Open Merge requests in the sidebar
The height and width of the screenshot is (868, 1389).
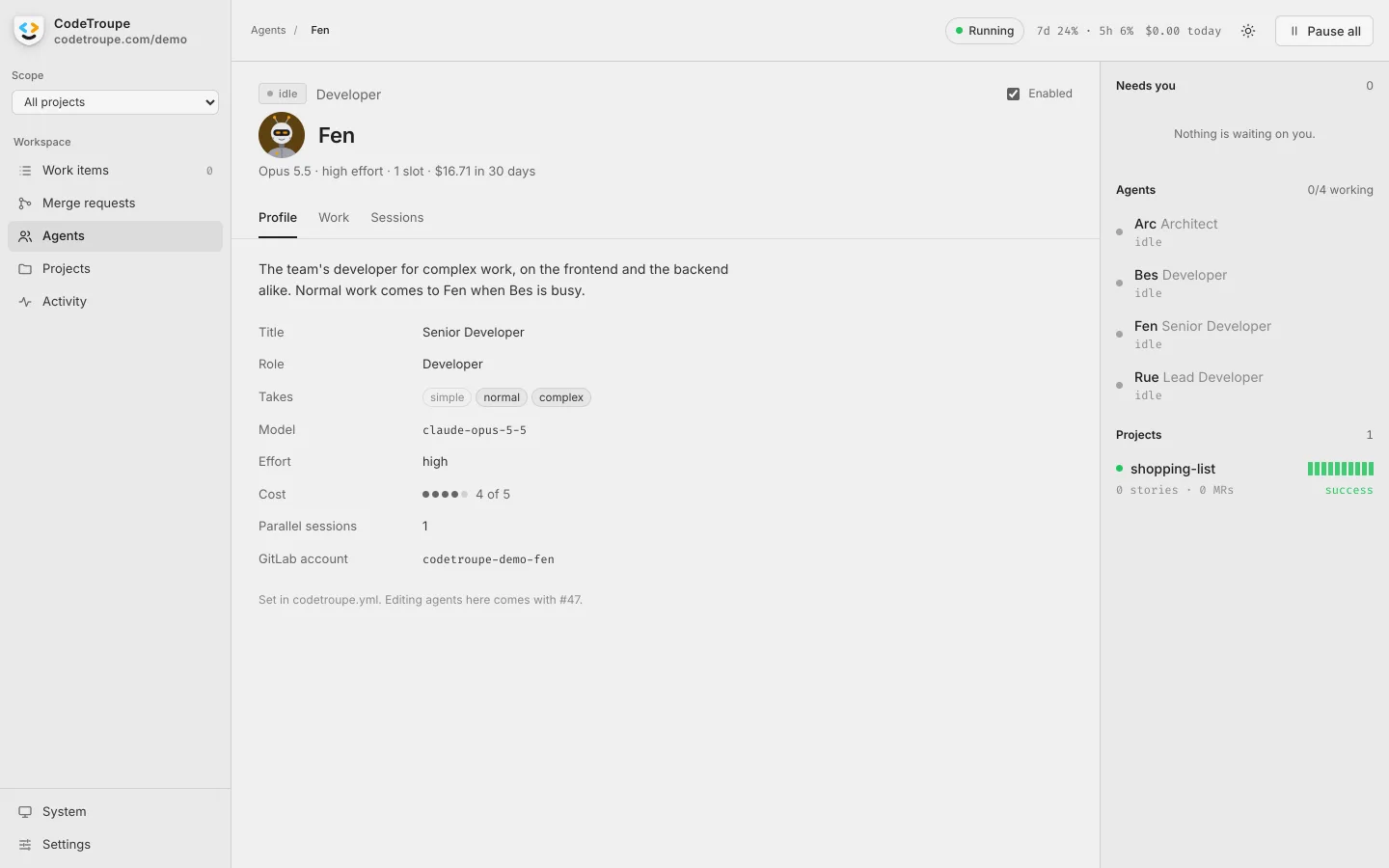point(115,203)
